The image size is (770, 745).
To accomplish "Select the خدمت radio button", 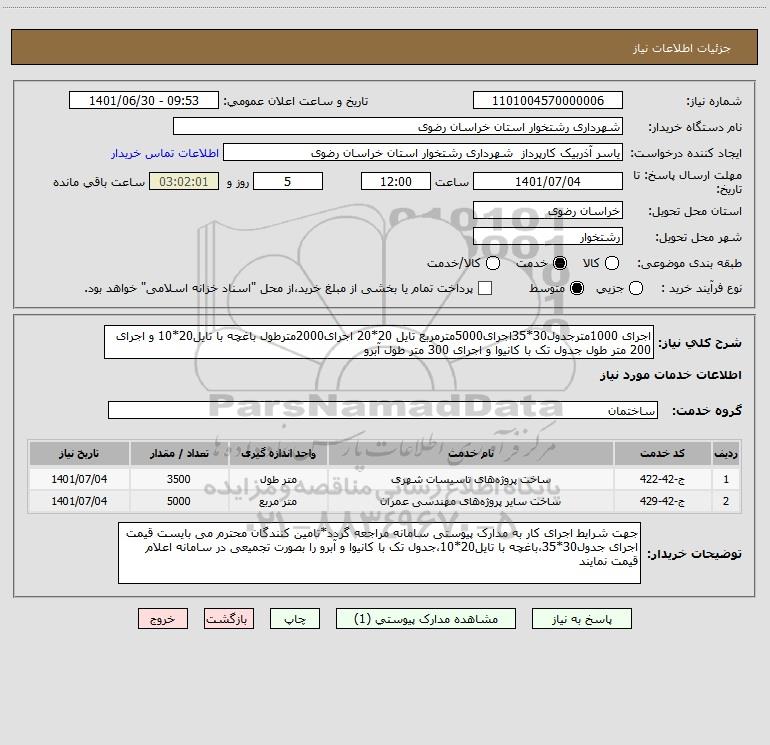I will [x=559, y=263].
